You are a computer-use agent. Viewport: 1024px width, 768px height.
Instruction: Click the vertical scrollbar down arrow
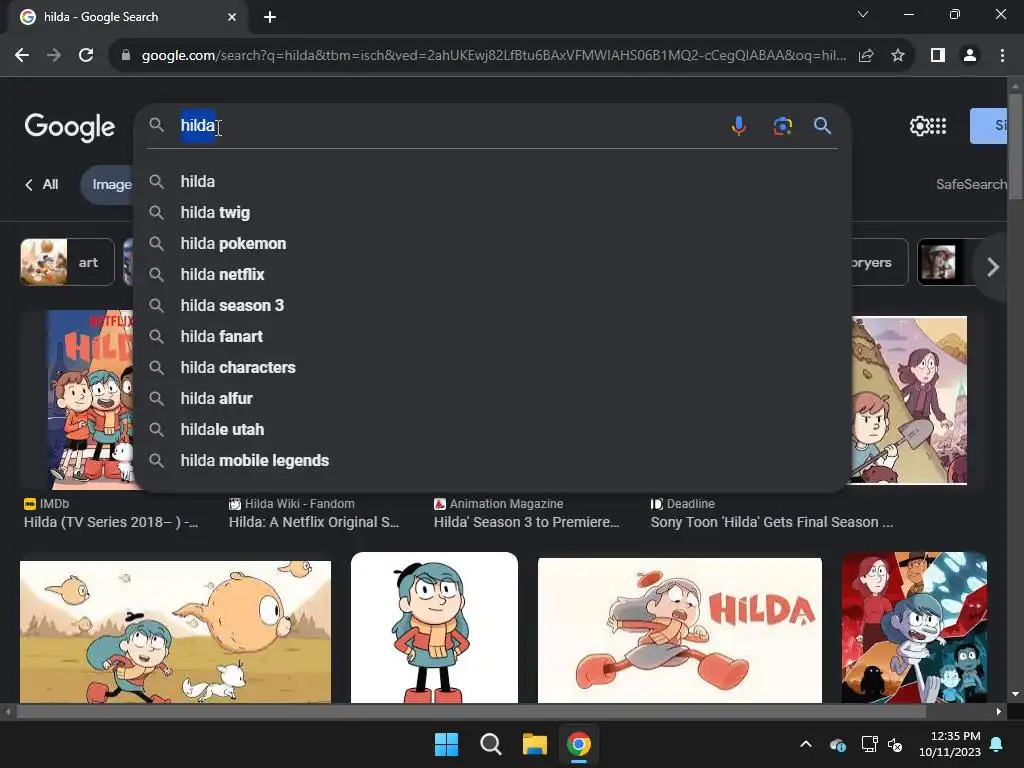pos(1015,694)
